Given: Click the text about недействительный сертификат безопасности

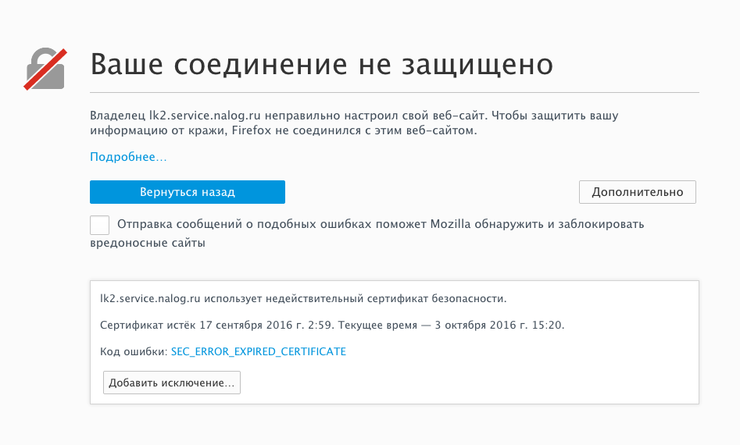Looking at the screenshot, I should point(303,299).
